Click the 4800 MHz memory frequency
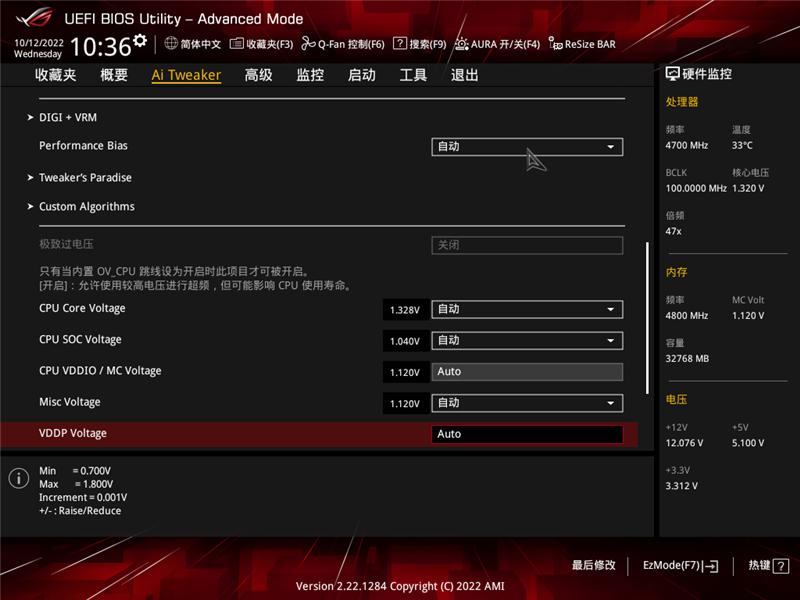800x600 pixels. coord(687,316)
